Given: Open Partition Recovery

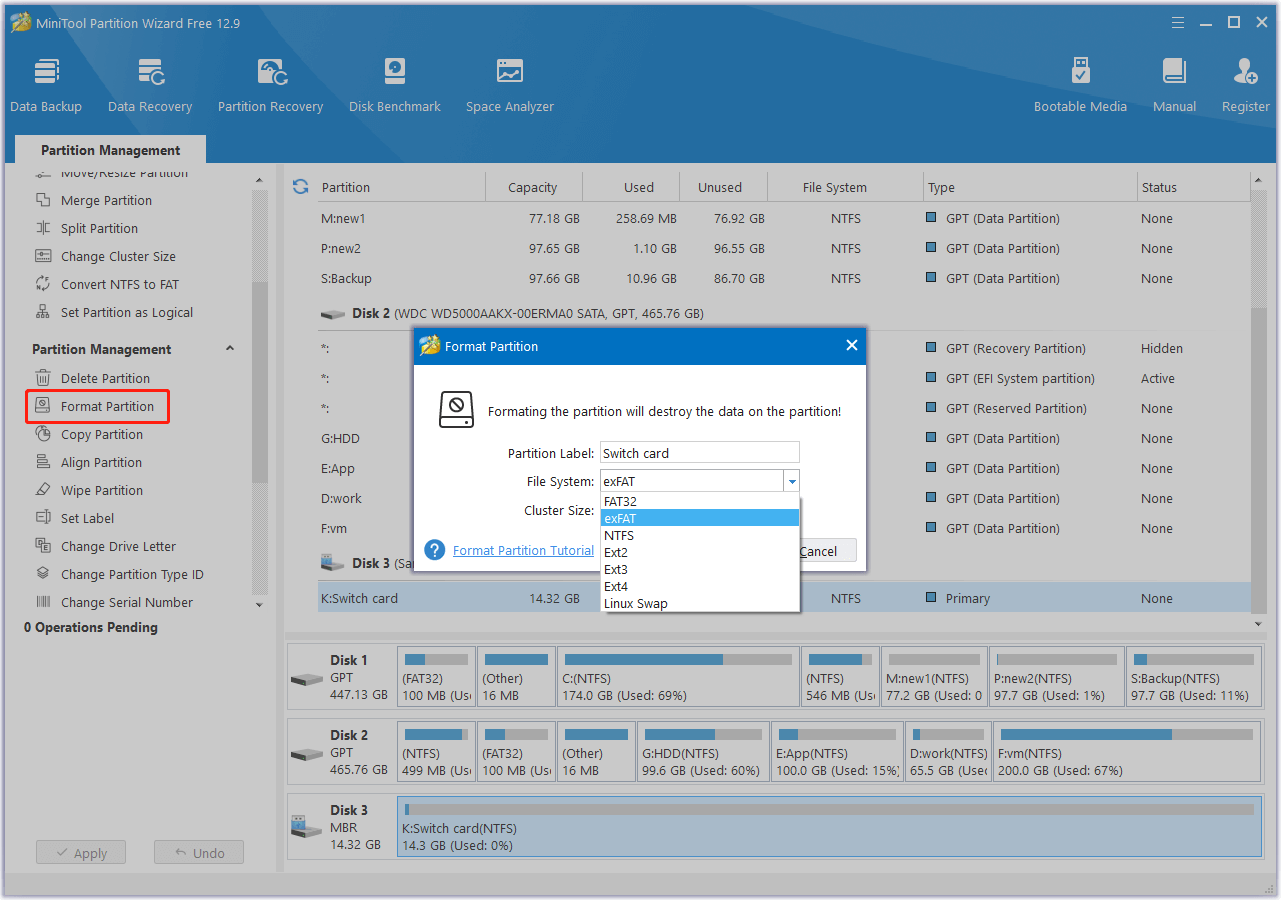Looking at the screenshot, I should [x=270, y=82].
